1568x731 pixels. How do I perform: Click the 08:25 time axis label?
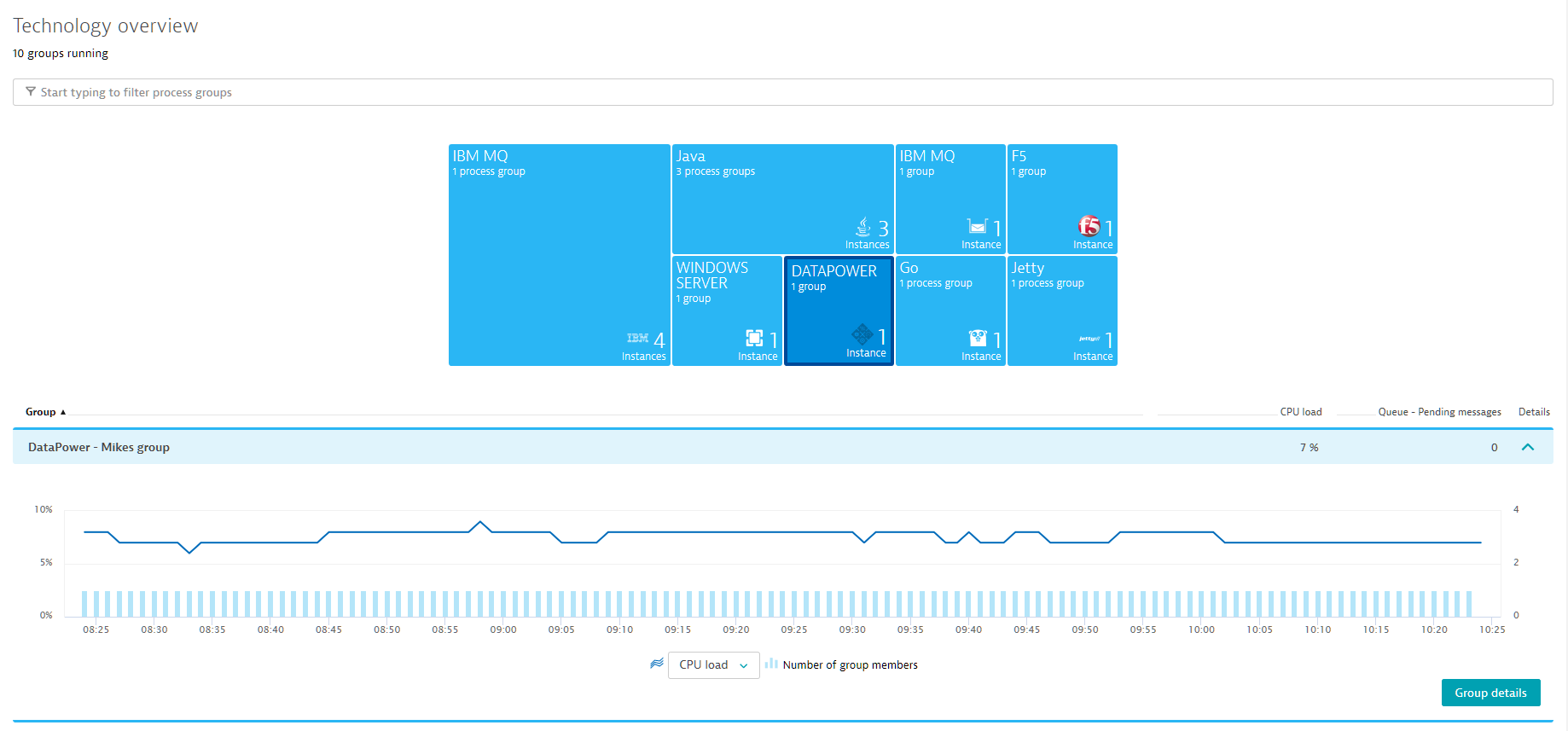click(x=96, y=629)
